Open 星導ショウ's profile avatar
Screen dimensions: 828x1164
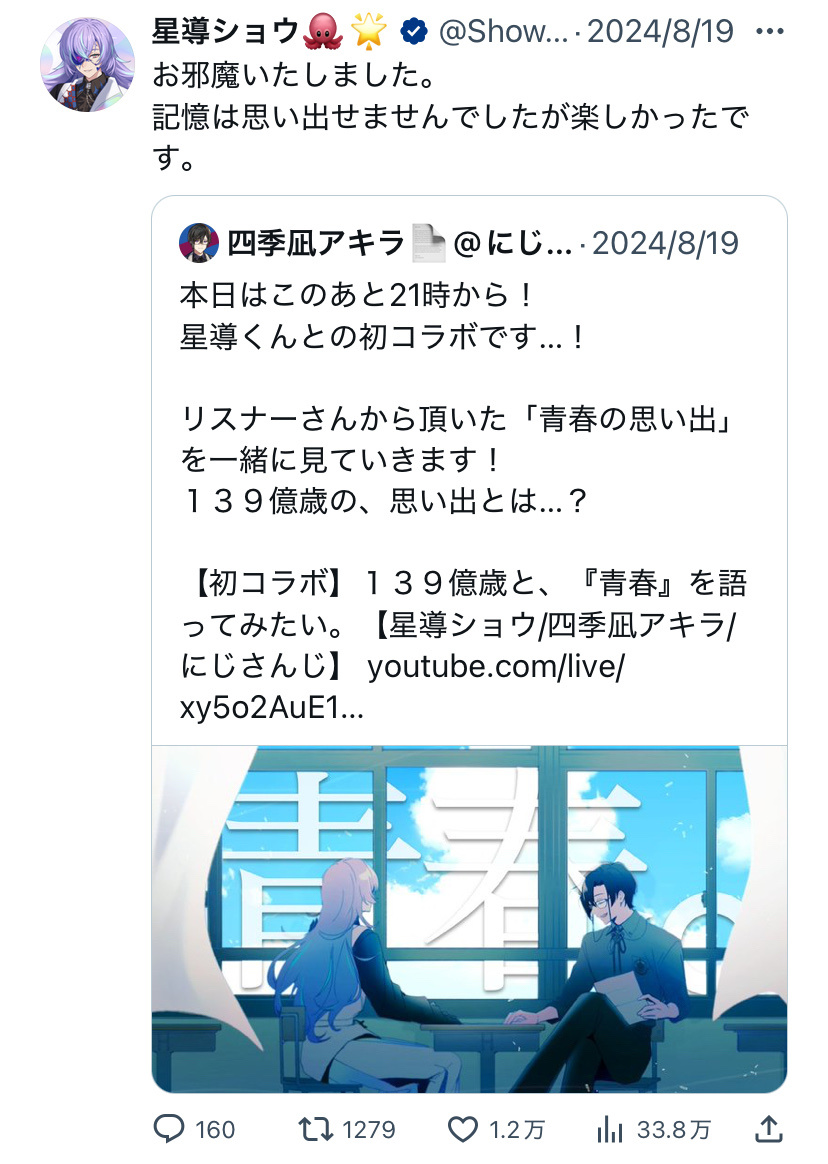tap(88, 65)
